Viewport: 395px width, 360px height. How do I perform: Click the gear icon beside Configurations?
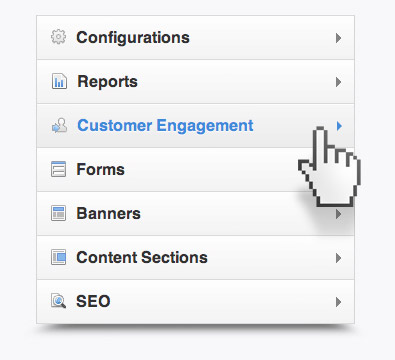click(x=59, y=37)
